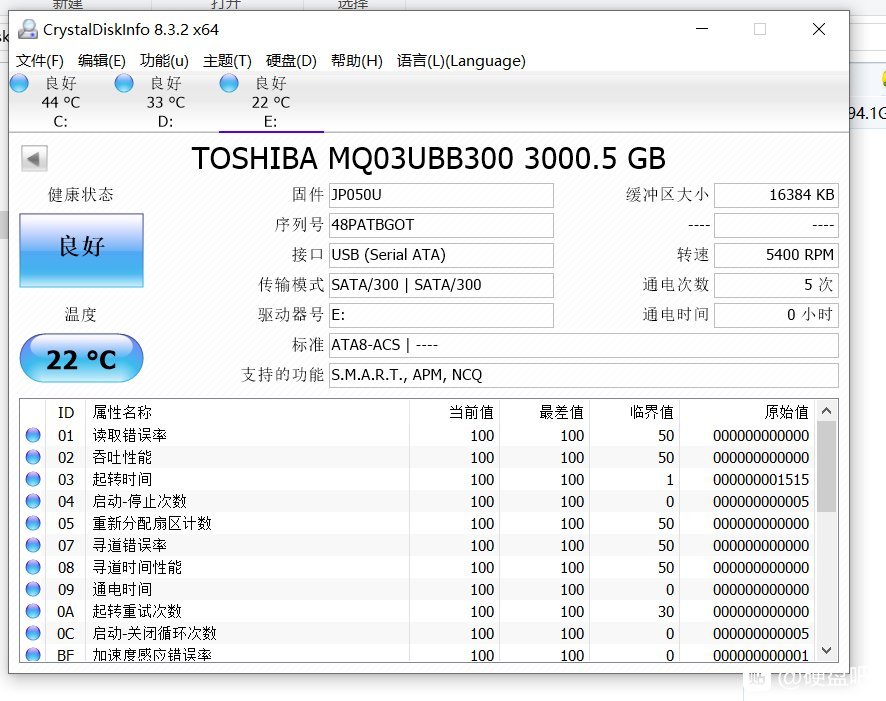Image resolution: width=886 pixels, height=701 pixels.
Task: Click status dot for attribute 04 启动-停止次数
Action: pos(33,501)
